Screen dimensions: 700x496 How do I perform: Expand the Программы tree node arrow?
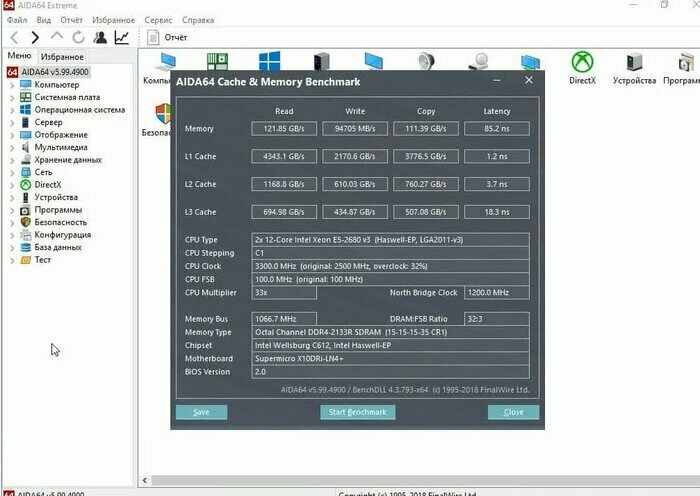[12, 210]
